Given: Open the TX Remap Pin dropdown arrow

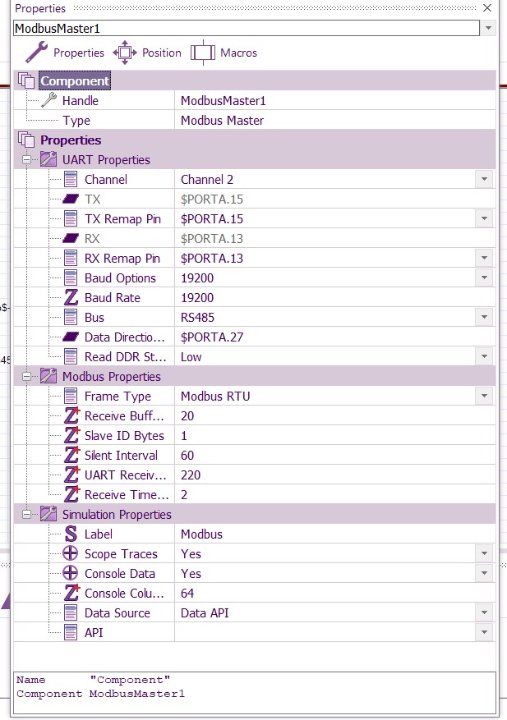Looking at the screenshot, I should point(484,219).
